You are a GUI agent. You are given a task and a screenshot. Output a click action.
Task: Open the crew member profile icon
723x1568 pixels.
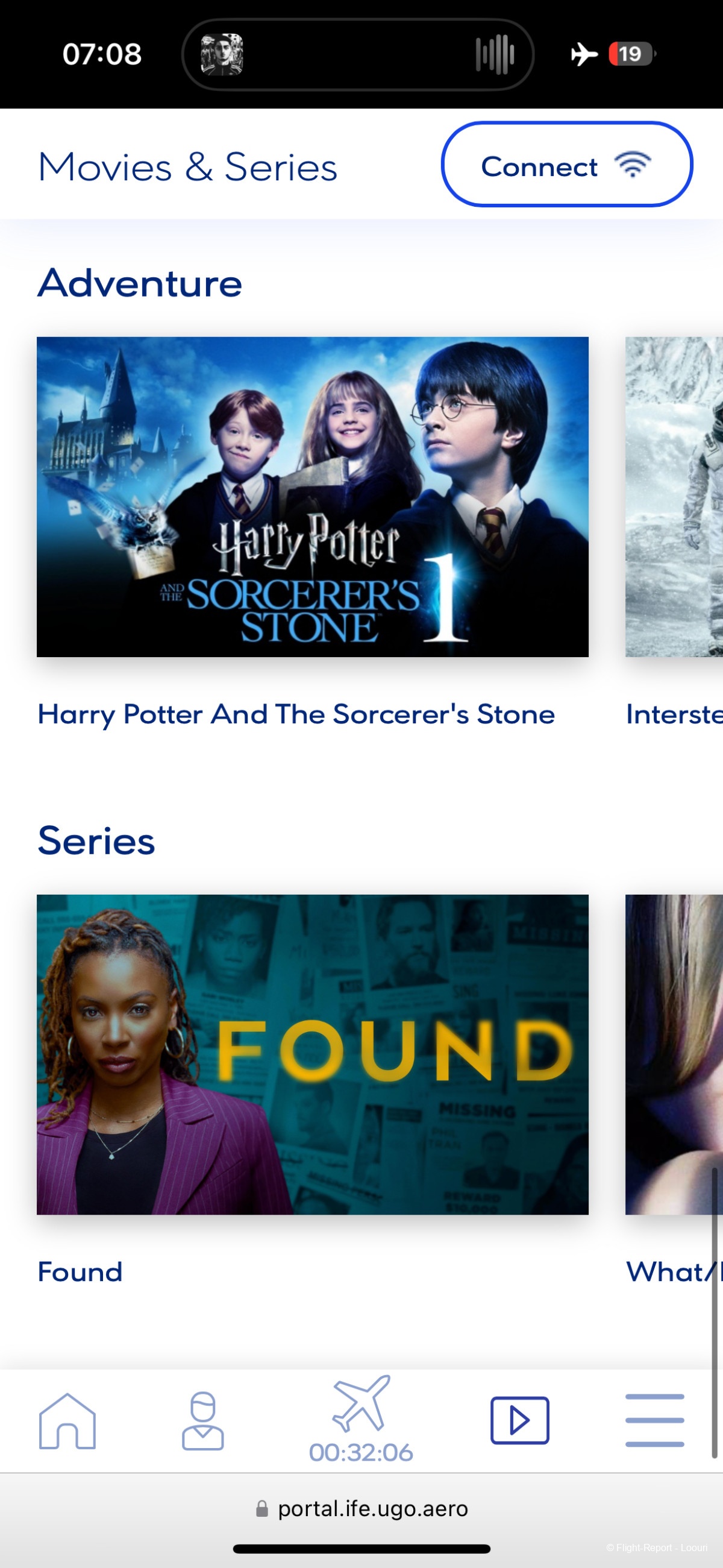(202, 1420)
